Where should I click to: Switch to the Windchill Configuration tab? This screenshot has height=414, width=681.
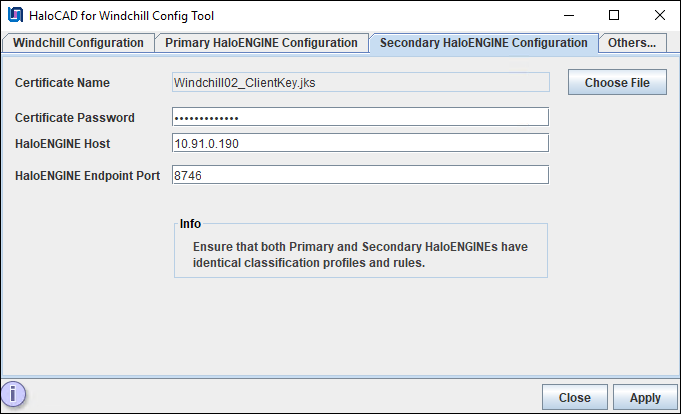(x=78, y=43)
